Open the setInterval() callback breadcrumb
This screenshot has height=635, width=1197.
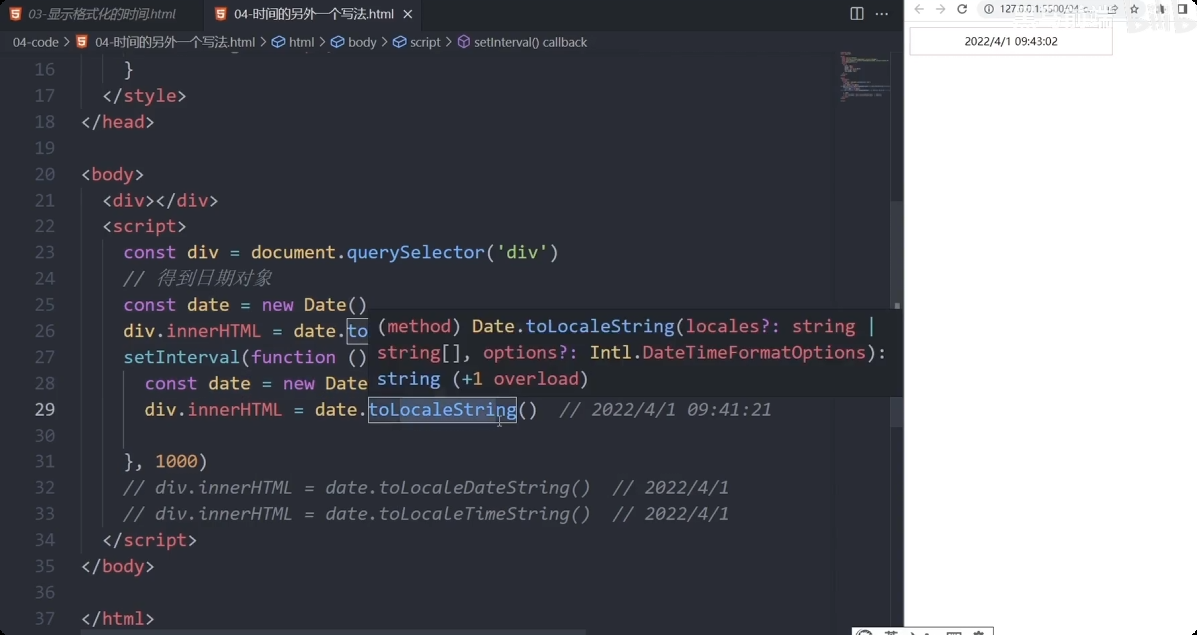pos(531,42)
